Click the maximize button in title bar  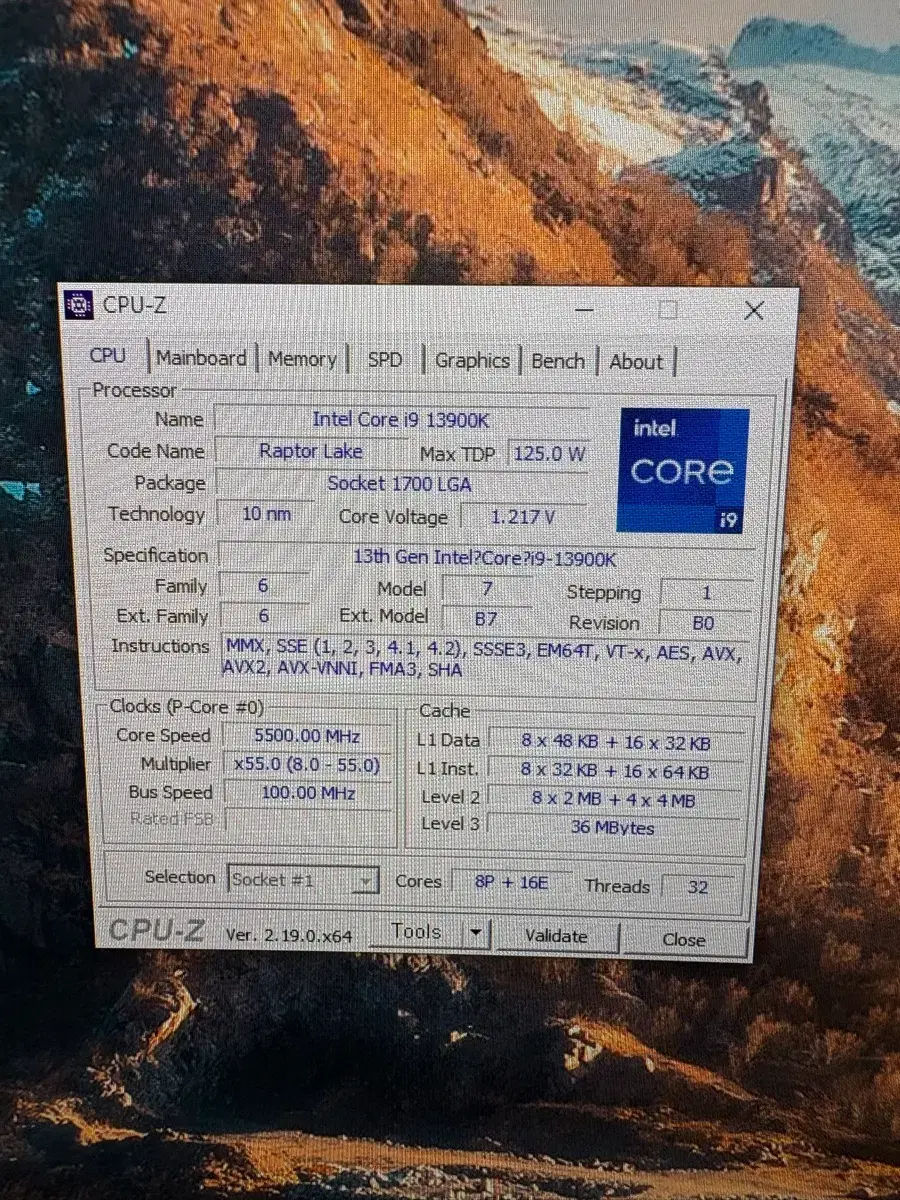(668, 310)
